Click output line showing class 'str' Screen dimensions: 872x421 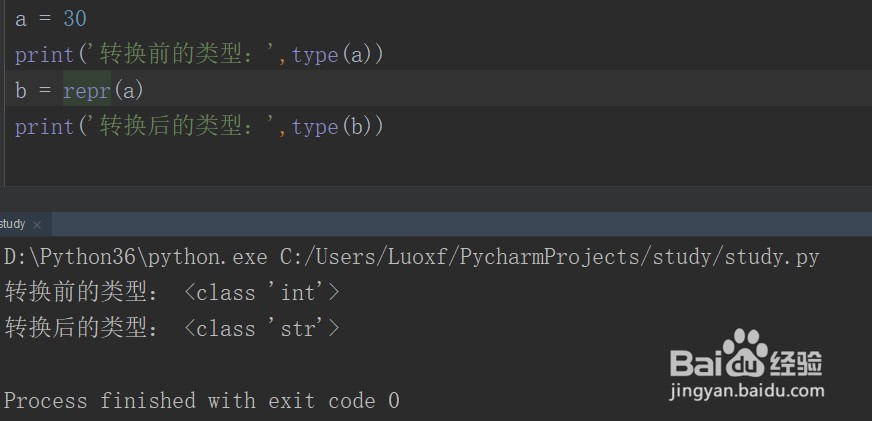(172, 328)
